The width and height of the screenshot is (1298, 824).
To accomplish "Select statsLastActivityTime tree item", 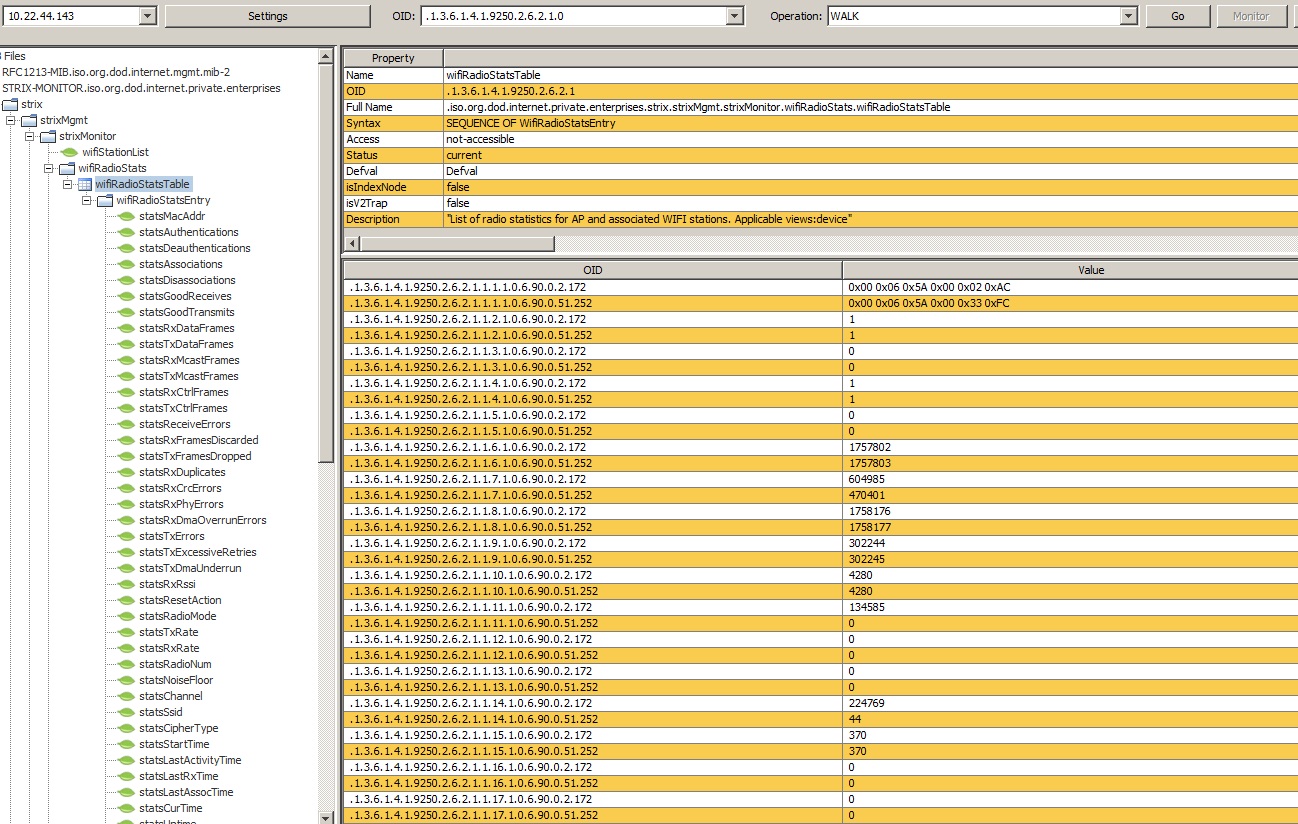I will pos(190,760).
